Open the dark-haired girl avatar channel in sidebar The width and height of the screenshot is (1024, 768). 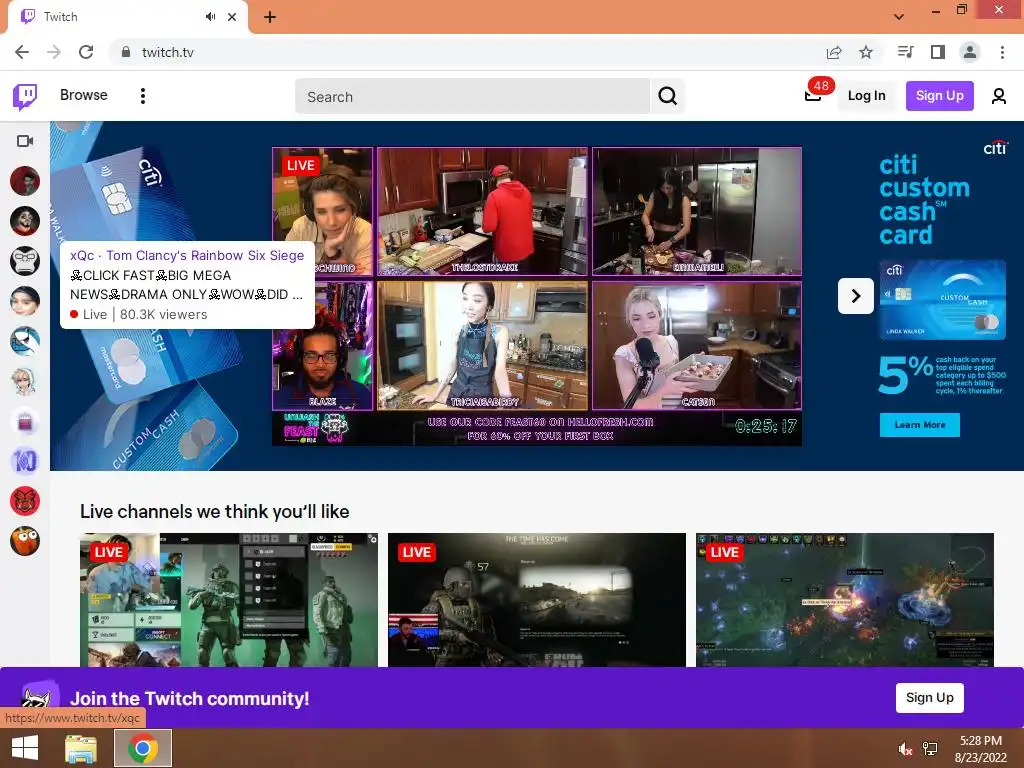point(25,301)
